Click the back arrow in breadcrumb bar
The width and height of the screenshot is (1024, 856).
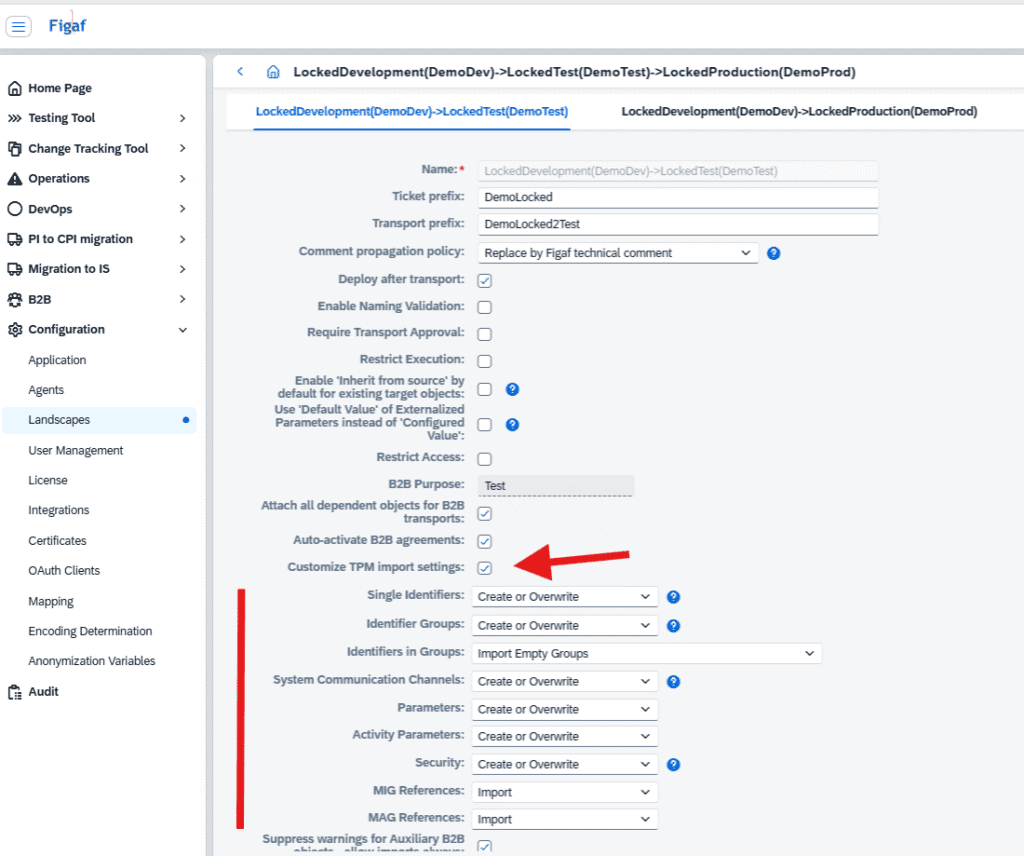(x=240, y=72)
